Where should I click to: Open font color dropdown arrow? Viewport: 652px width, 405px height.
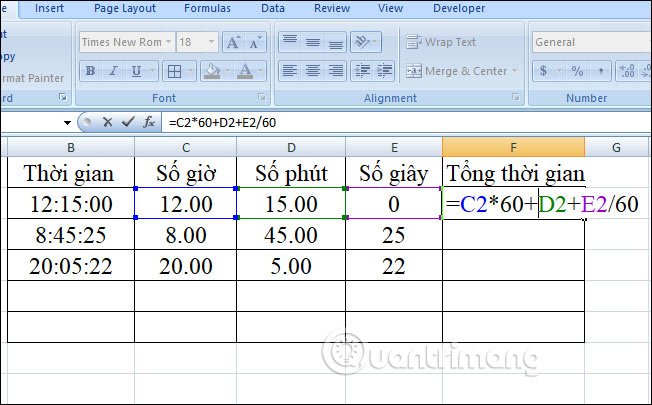[x=261, y=71]
